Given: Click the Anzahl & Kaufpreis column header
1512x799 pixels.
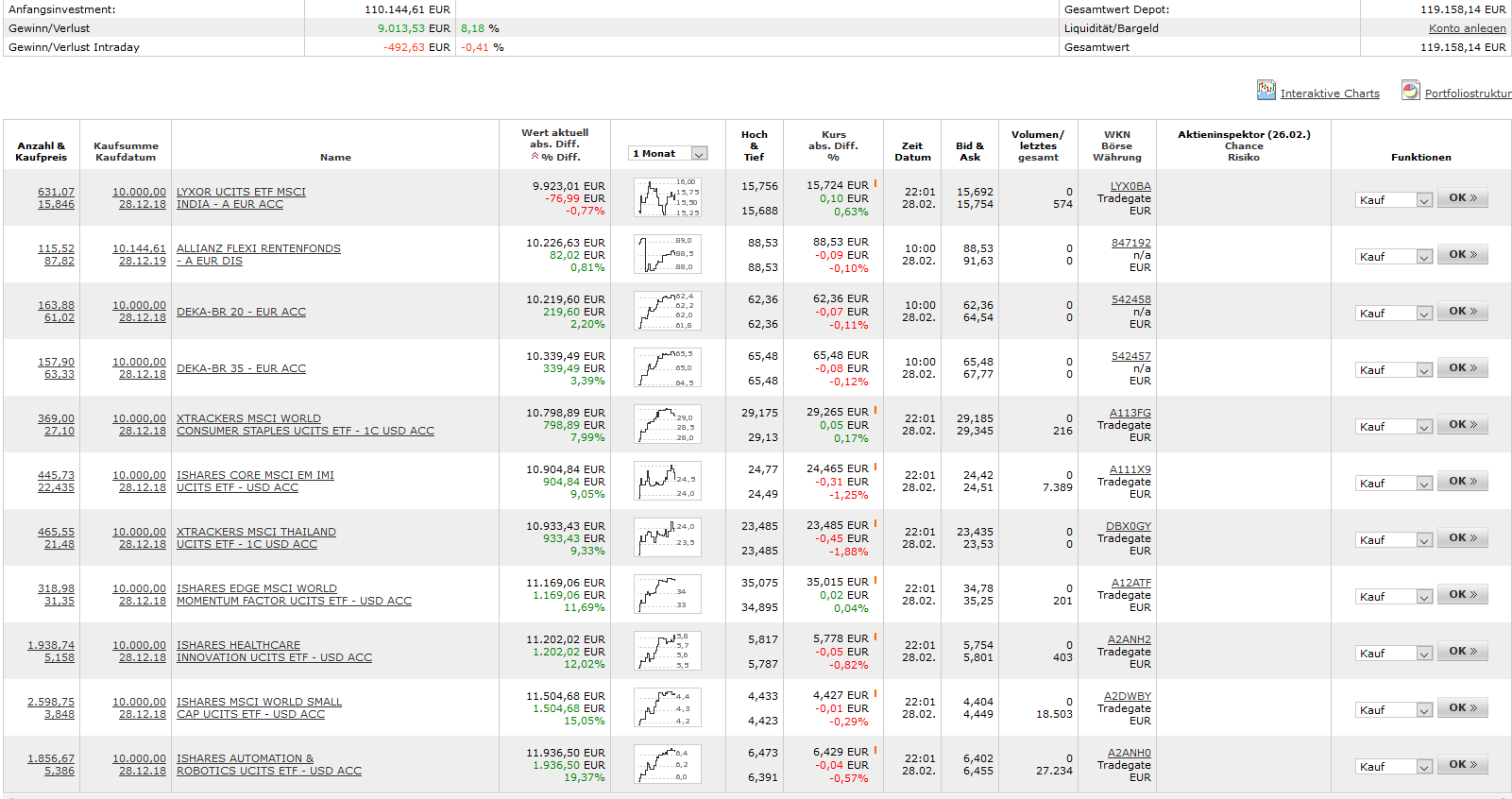Looking at the screenshot, I should tap(42, 151).
